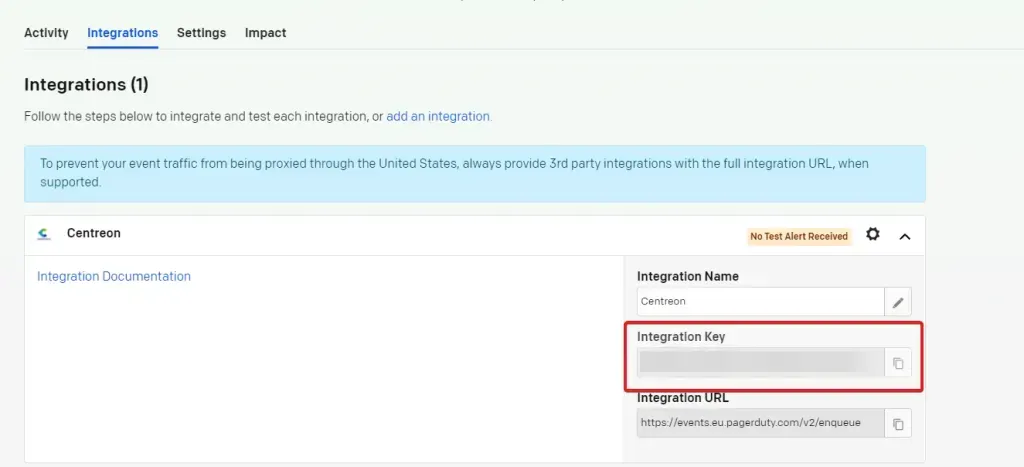
Task: Open Centreon integration gear settings
Action: click(872, 234)
